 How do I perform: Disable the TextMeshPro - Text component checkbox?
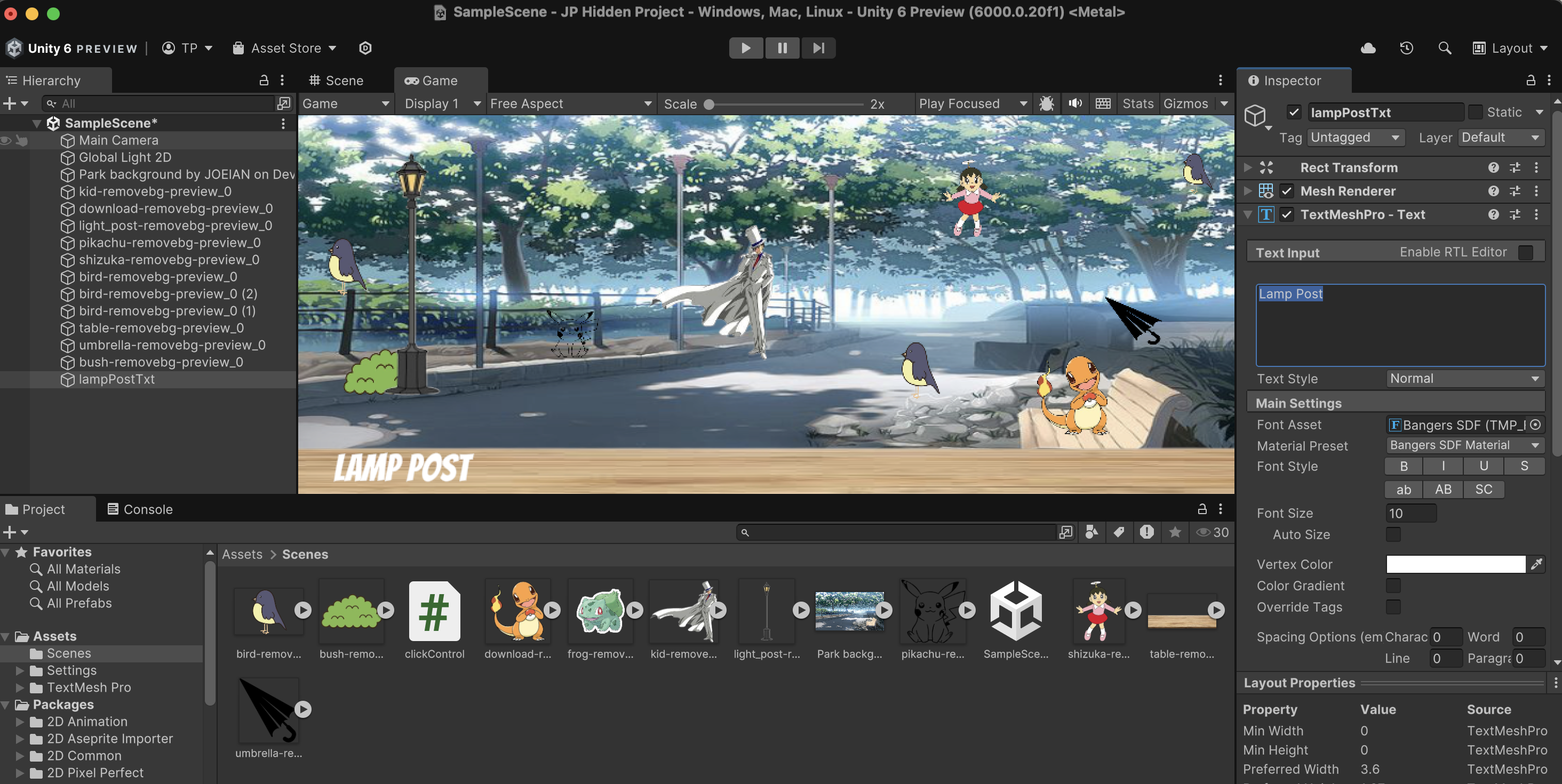pos(1287,214)
